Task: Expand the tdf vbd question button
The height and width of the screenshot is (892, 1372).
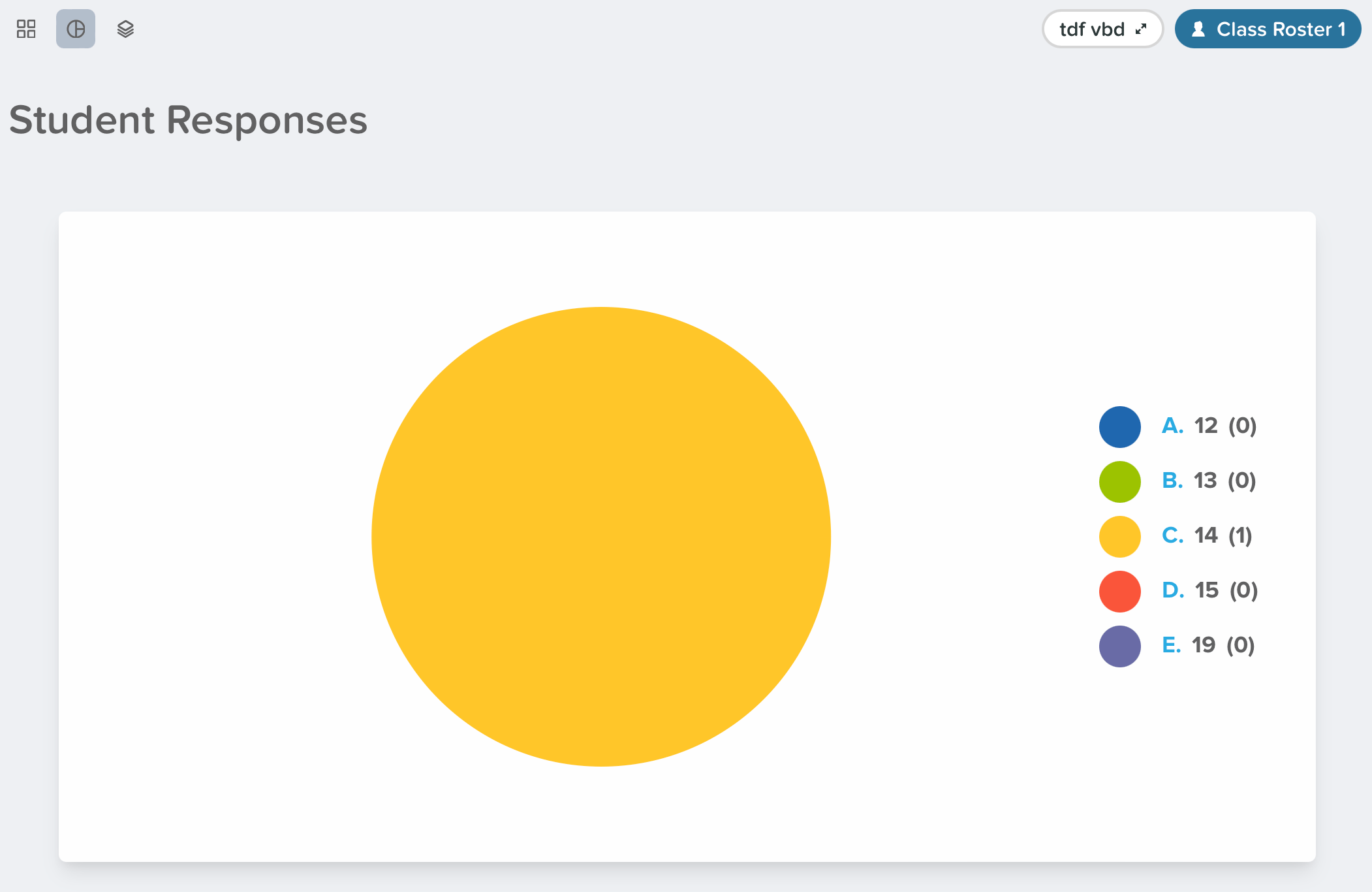Action: pyautogui.click(x=1102, y=29)
